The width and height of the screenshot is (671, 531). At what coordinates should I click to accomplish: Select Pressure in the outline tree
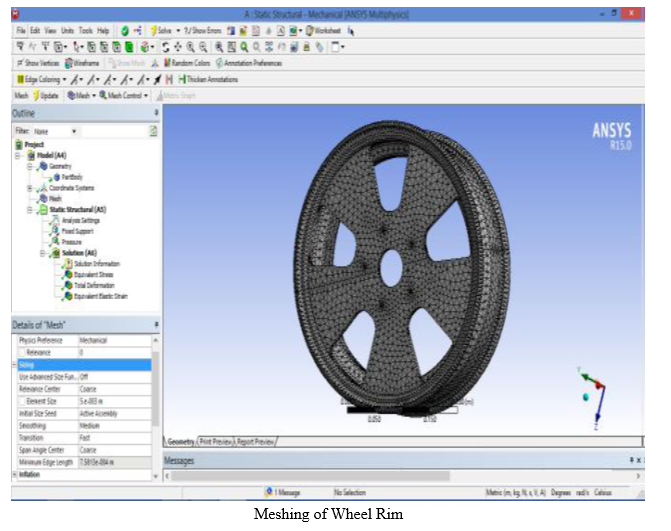71,242
